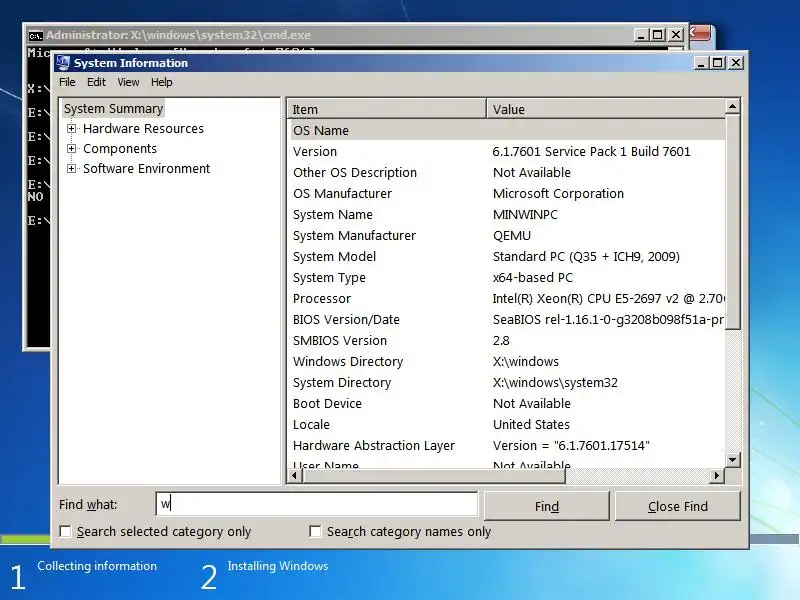Select the BIOS Version/Date row
Screen dimensions: 800x600
click(x=507, y=319)
